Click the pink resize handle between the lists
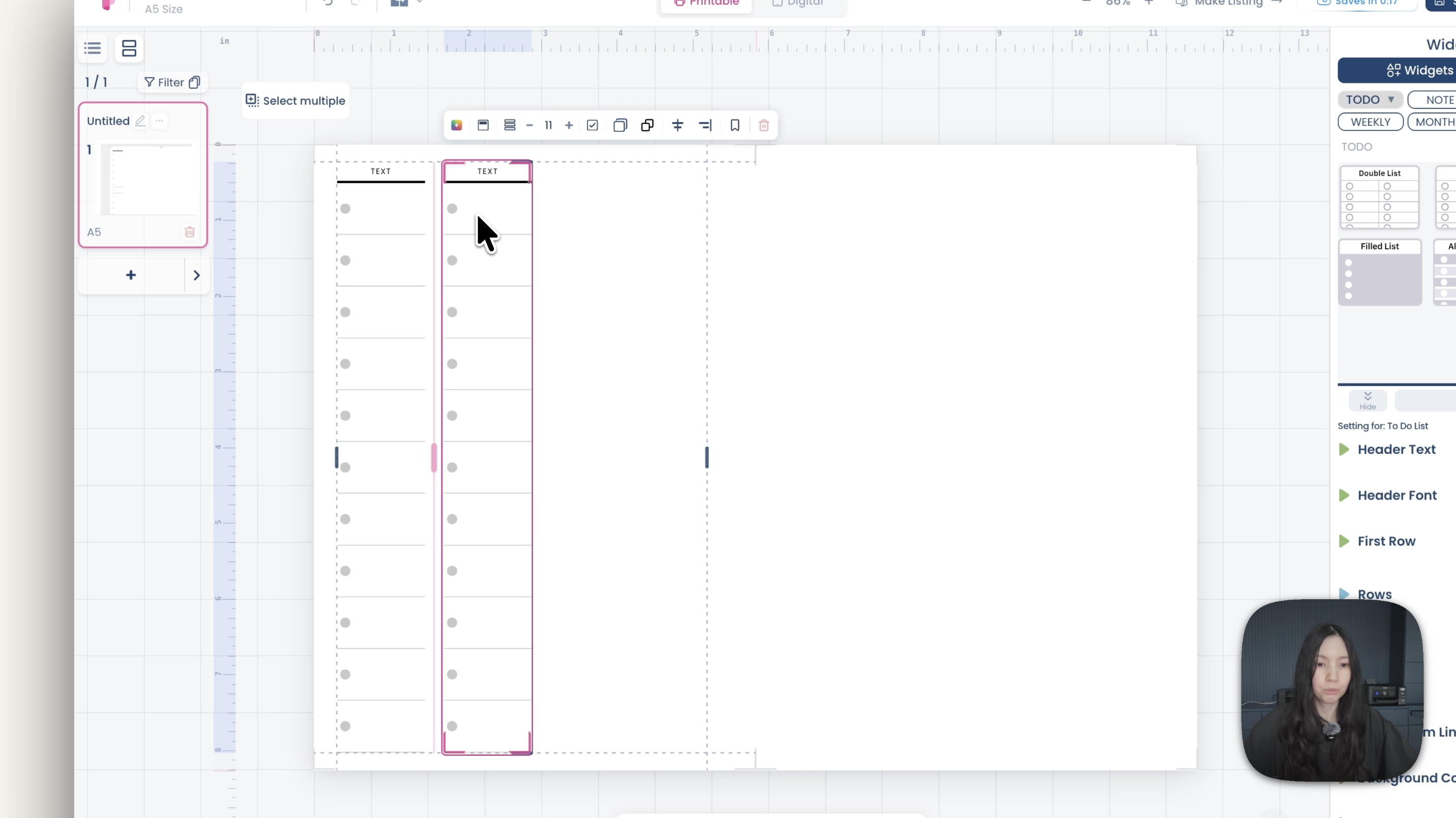 (x=434, y=457)
